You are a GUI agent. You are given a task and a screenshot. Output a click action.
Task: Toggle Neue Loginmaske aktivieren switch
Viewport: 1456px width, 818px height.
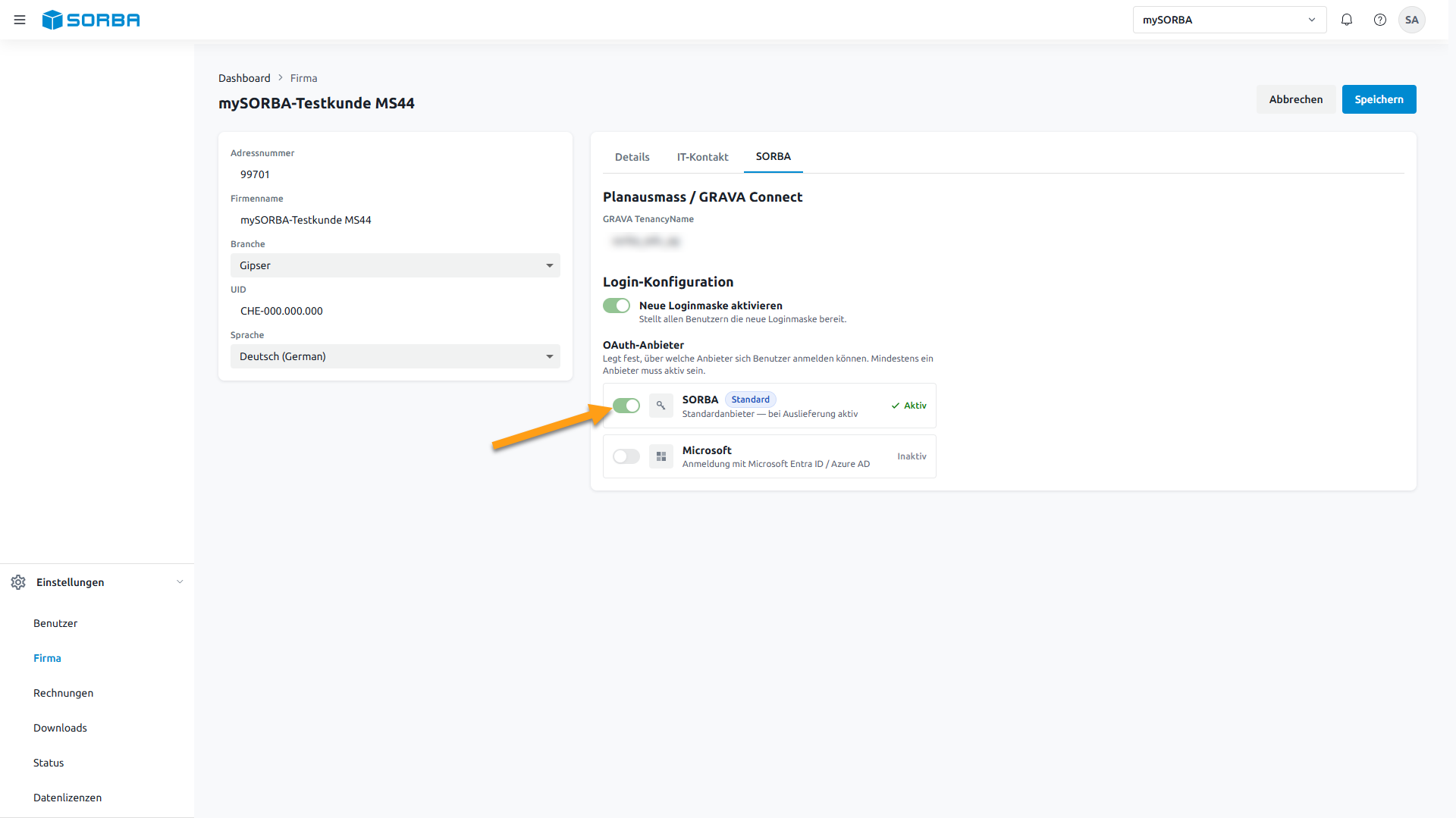[x=617, y=306]
